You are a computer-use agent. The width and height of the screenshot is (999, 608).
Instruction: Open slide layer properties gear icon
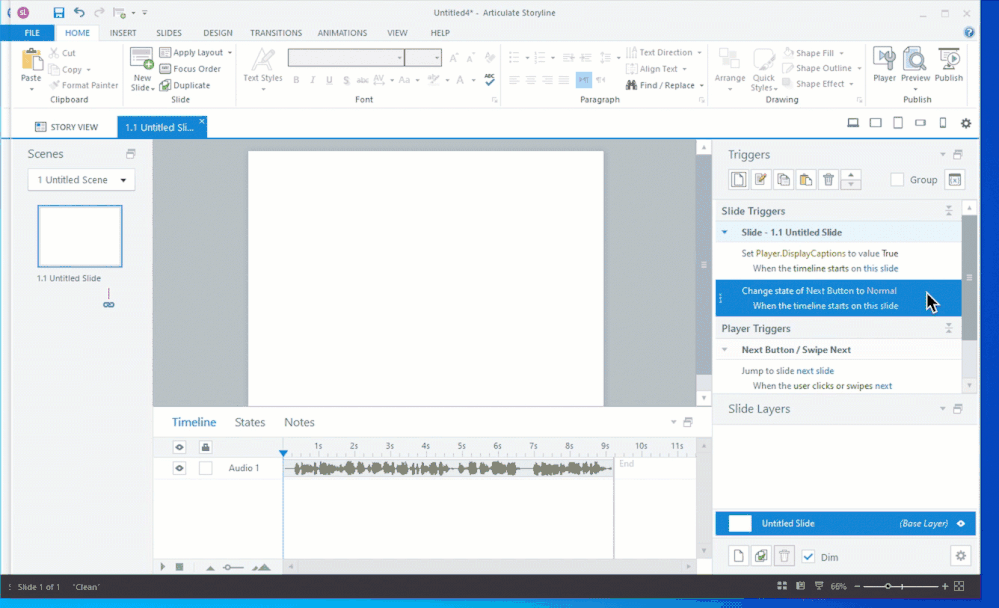(x=961, y=556)
